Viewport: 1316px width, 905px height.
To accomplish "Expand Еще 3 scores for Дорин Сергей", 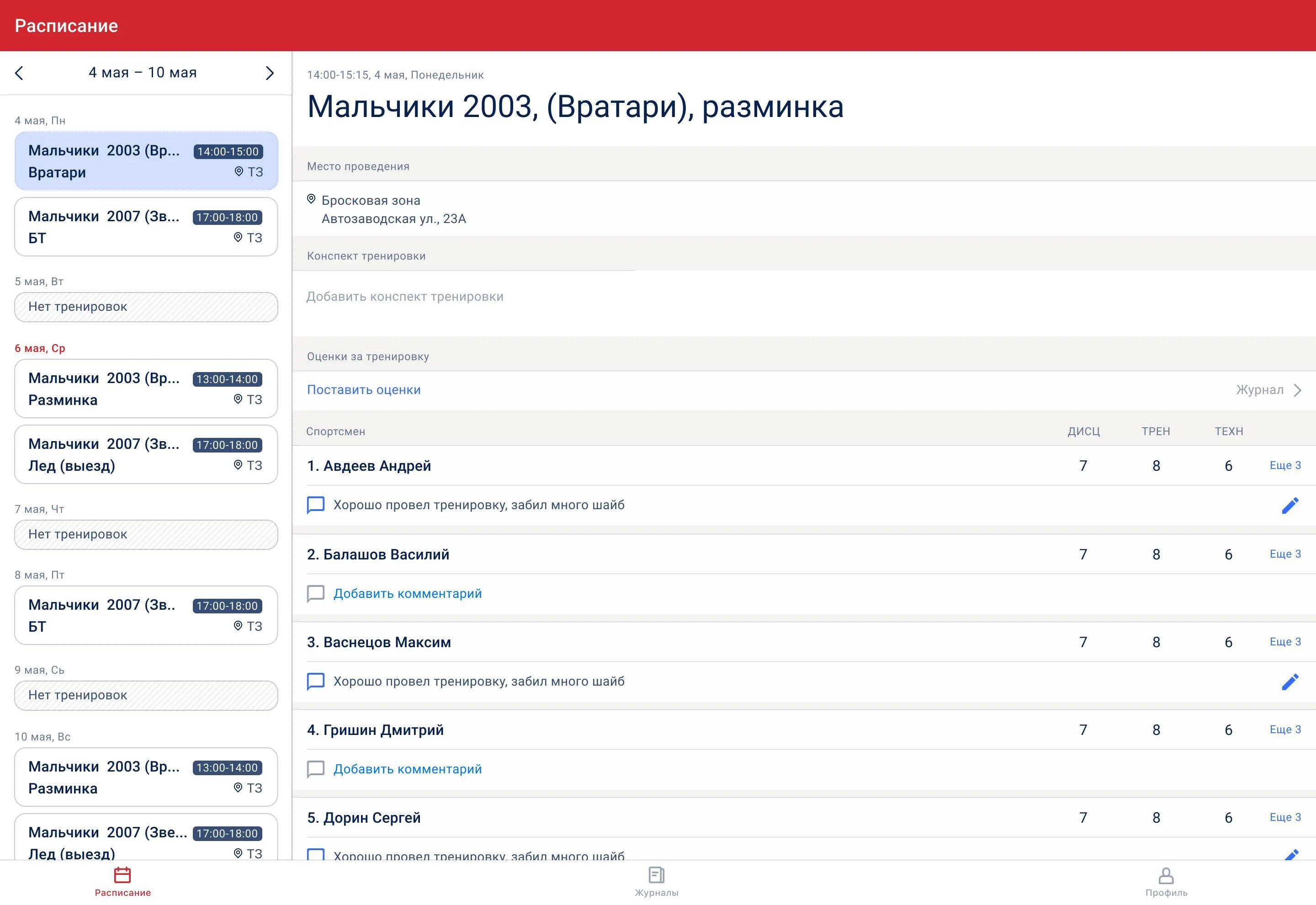I will pyautogui.click(x=1285, y=818).
